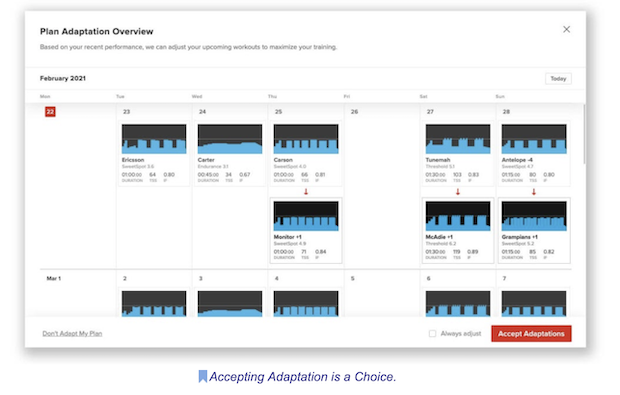Select the Carson SweetSpot workout graph
Viewport: 620px width, 395px height.
point(306,139)
